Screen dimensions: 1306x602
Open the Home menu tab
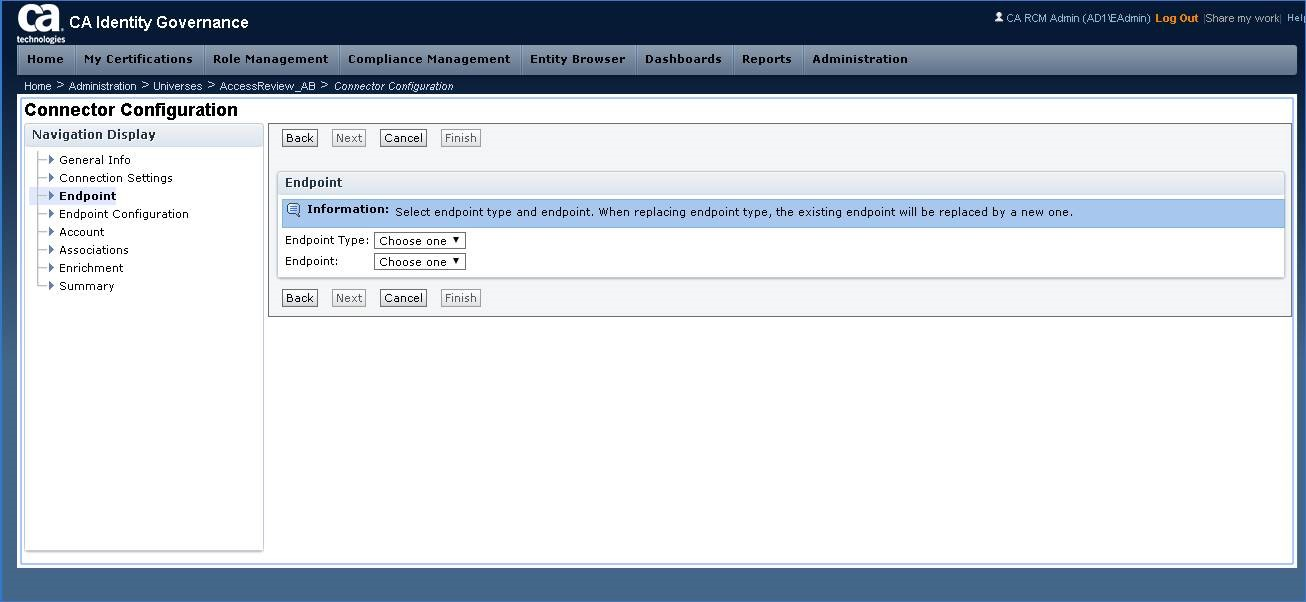46,59
